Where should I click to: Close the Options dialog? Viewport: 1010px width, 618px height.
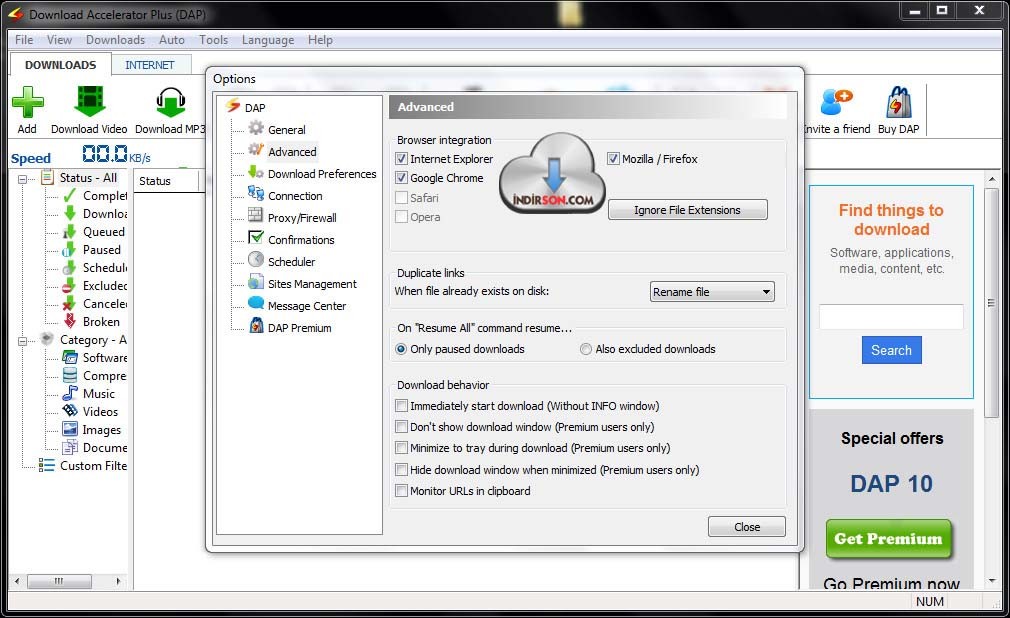pos(747,526)
